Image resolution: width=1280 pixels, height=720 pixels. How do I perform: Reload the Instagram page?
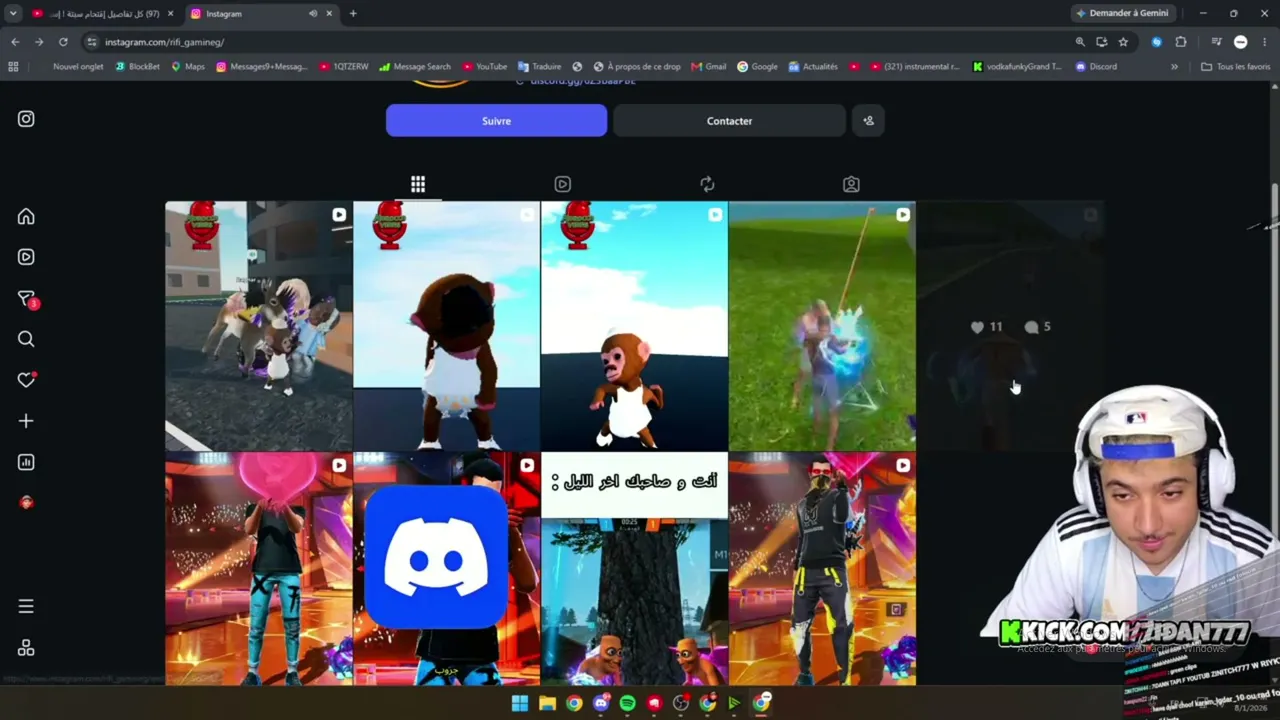pos(63,42)
